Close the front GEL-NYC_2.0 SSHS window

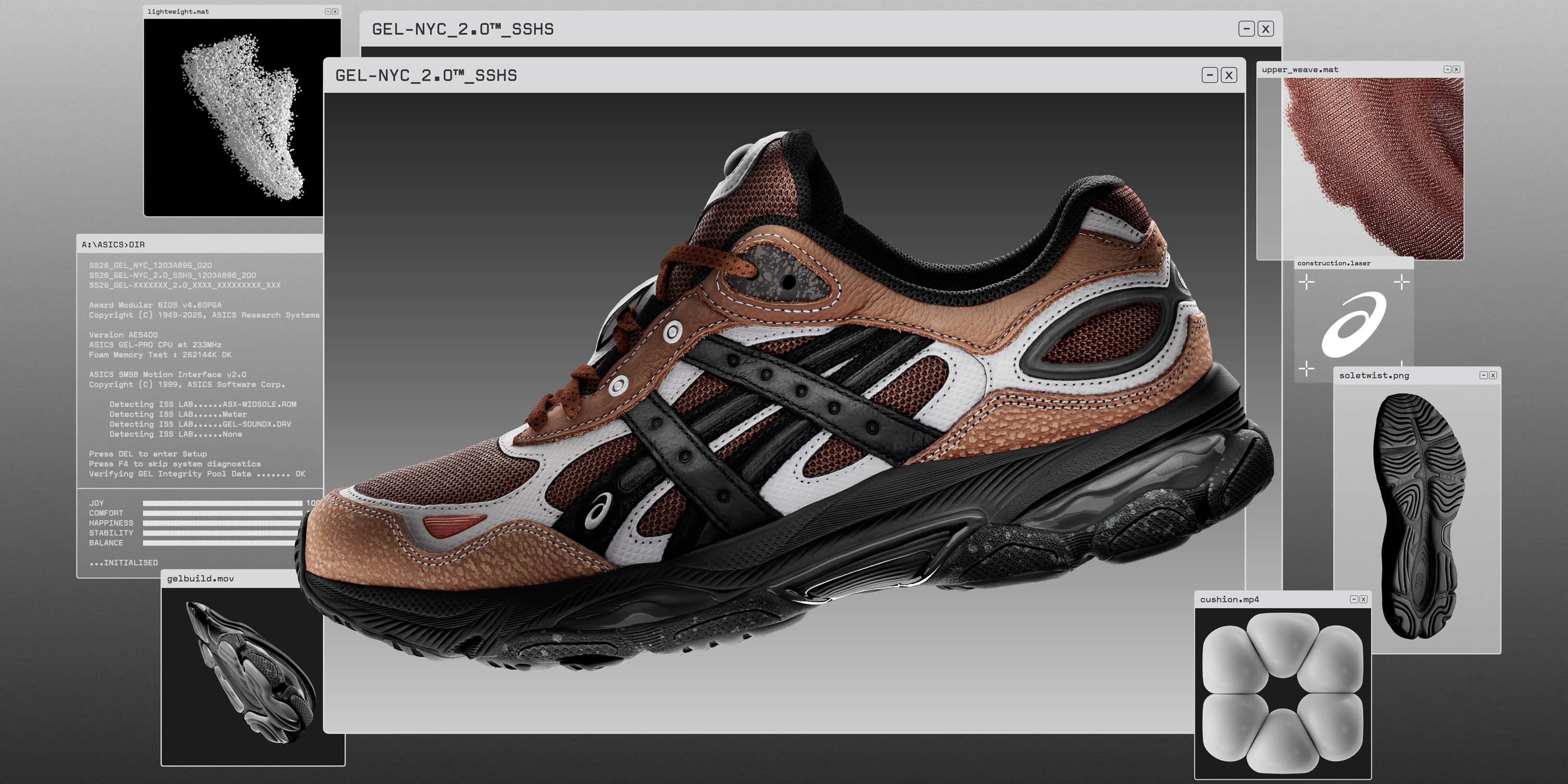[x=1228, y=75]
